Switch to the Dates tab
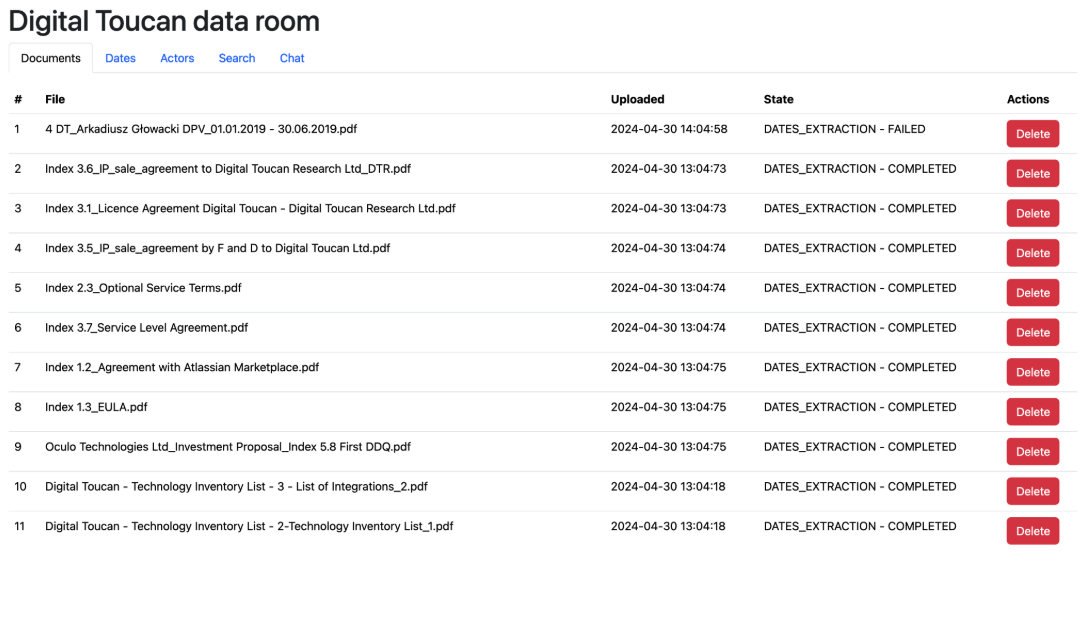This screenshot has height=623, width=1080. tap(120, 58)
